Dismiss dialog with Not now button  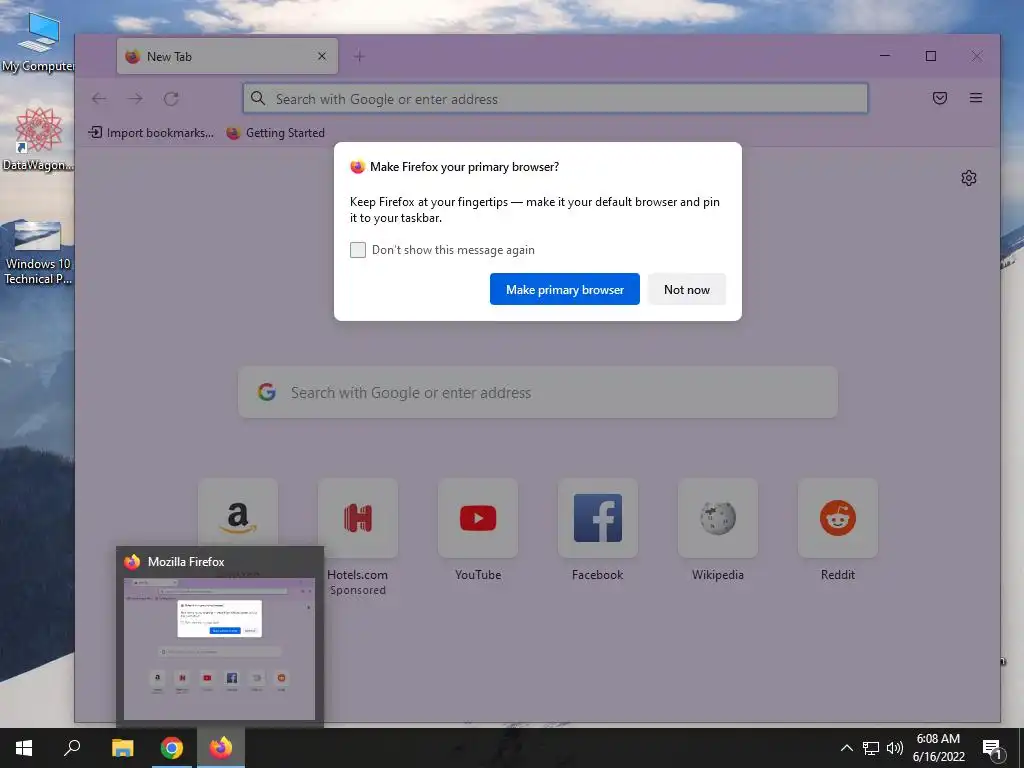tap(686, 289)
